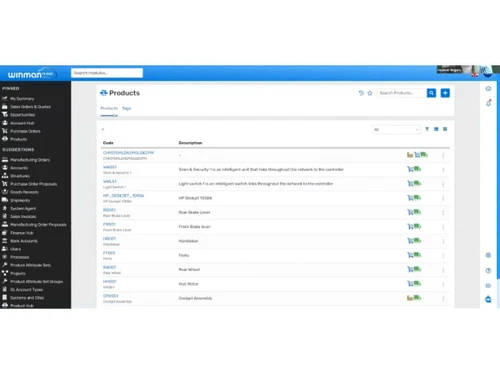Open Product Attribute Sets in sidebar
Screen dimensions: 500x375
pos(30,265)
